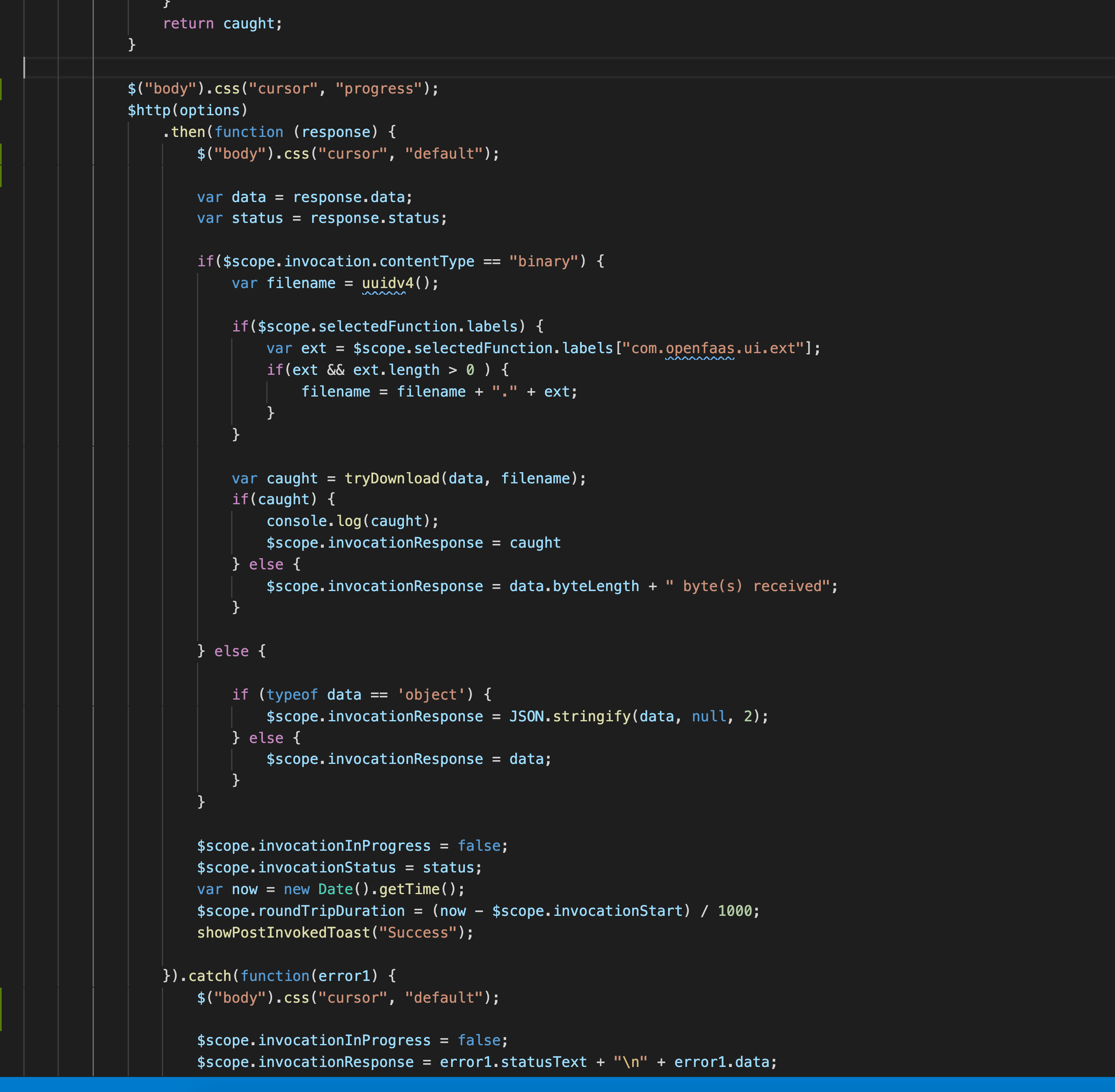Click the $http(options) expression
Screen dimensions: 1115x1092
pyautogui.click(x=187, y=110)
